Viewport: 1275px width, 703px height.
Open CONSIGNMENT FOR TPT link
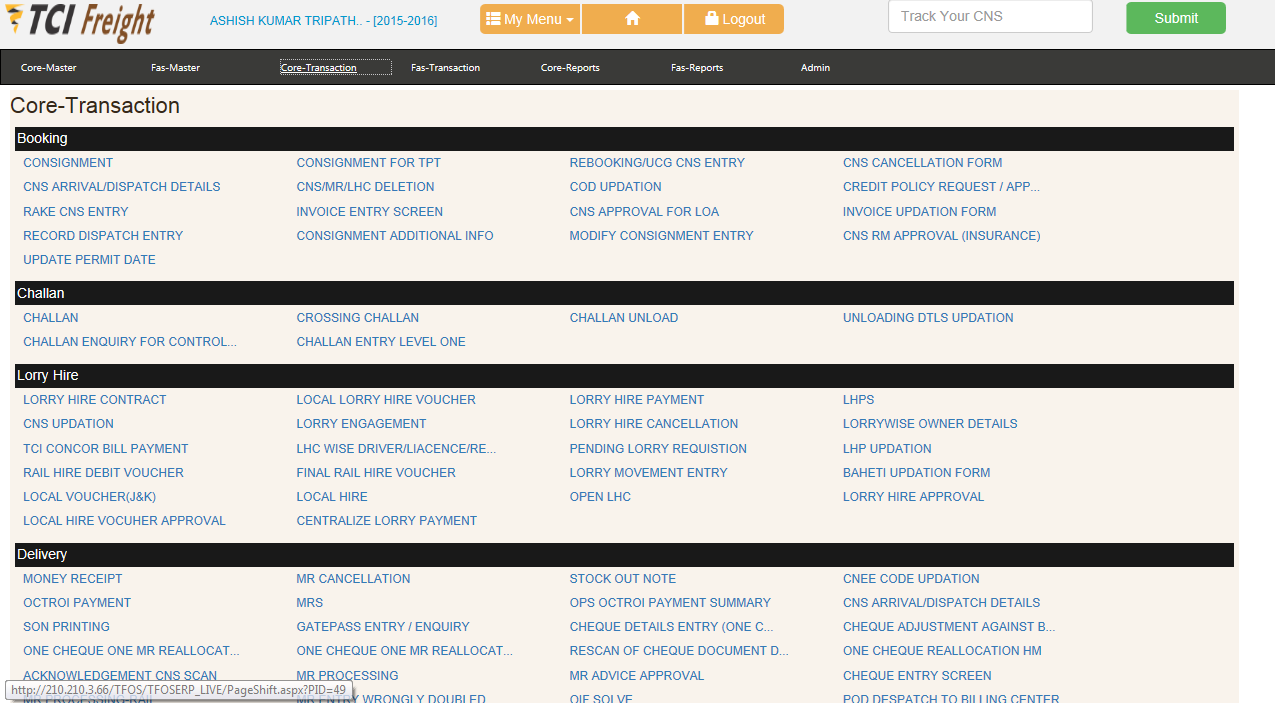point(369,163)
